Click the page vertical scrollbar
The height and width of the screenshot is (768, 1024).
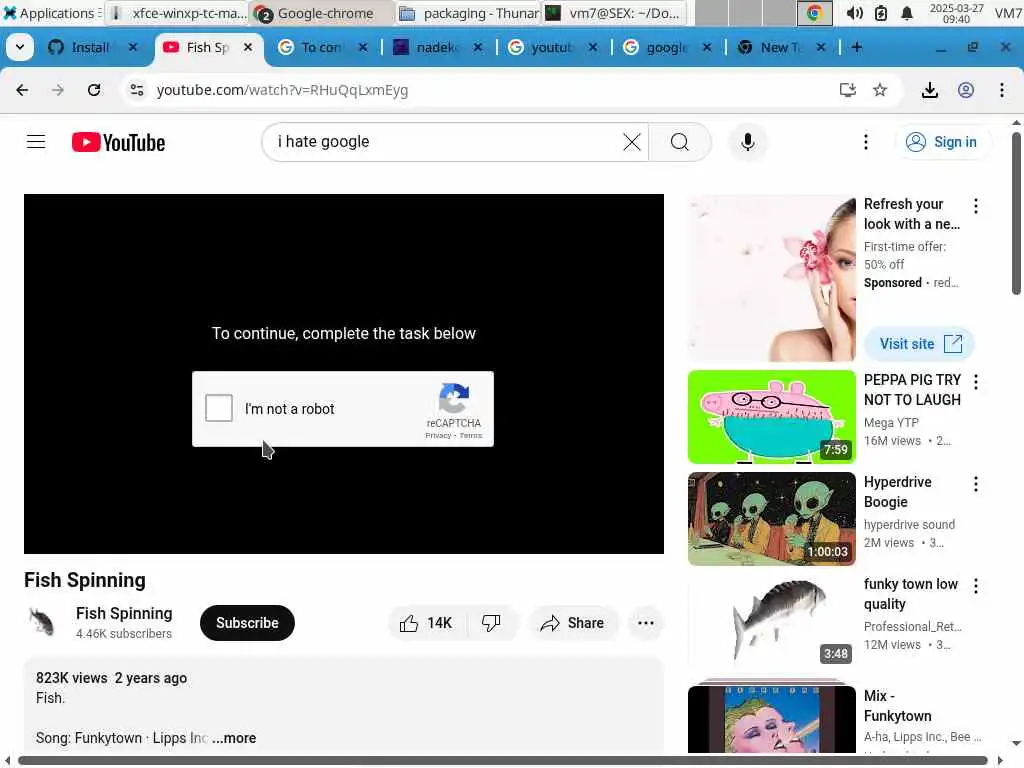click(1016, 214)
